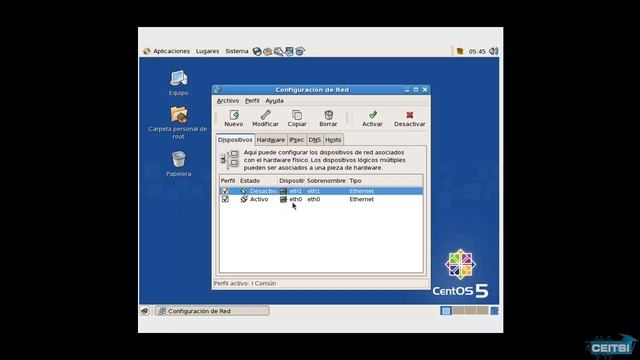Open Carpeta personal de root folder

point(178,122)
